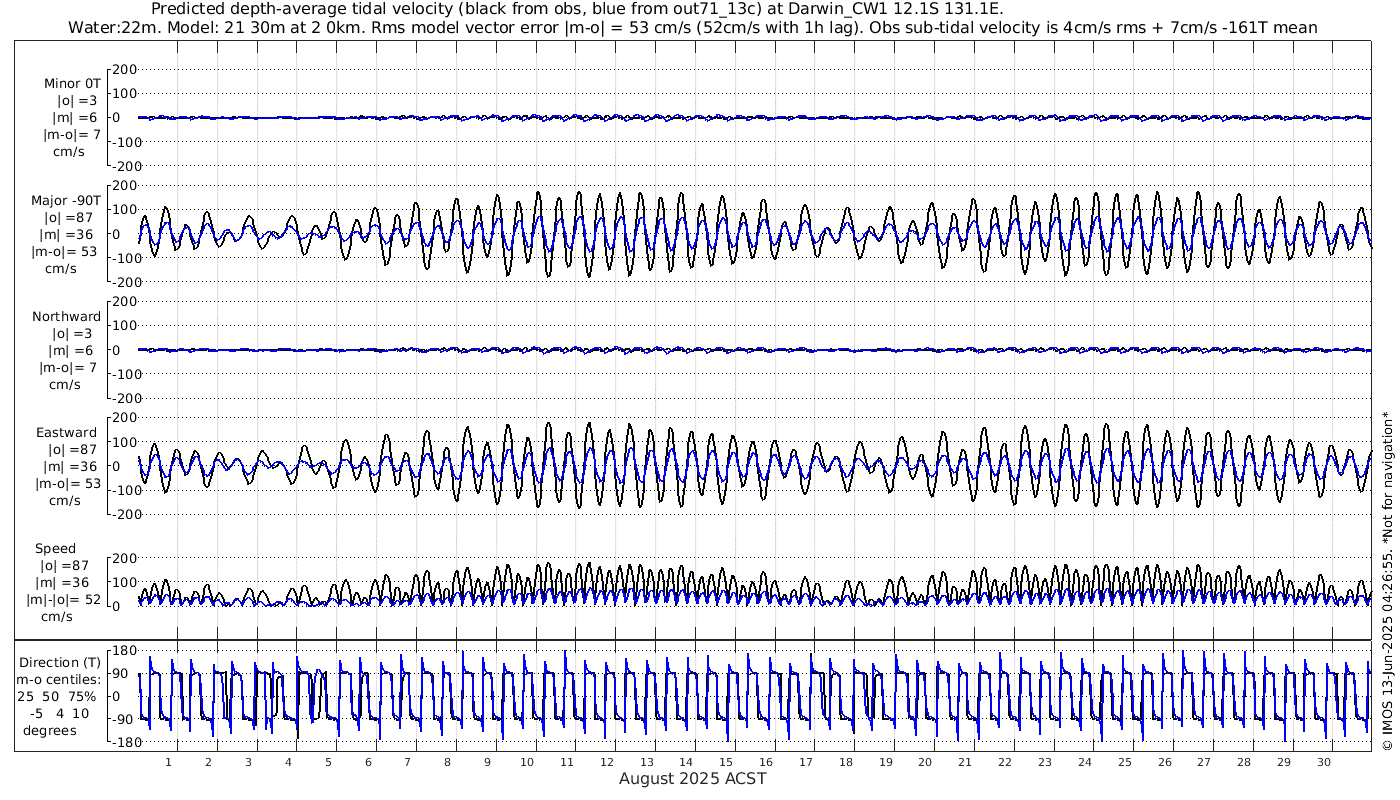The image size is (1400, 800).
Task: Select the "Northward" panel label
Action: tap(66, 316)
